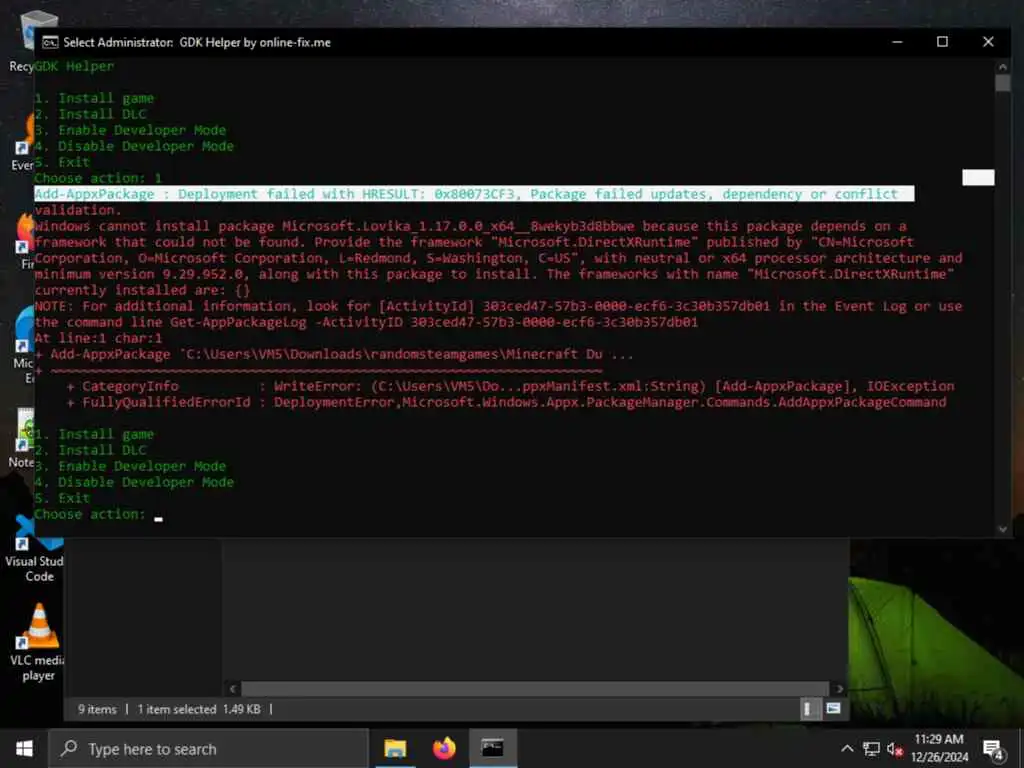Open the Start menu
The width and height of the screenshot is (1024, 768).
point(24,748)
